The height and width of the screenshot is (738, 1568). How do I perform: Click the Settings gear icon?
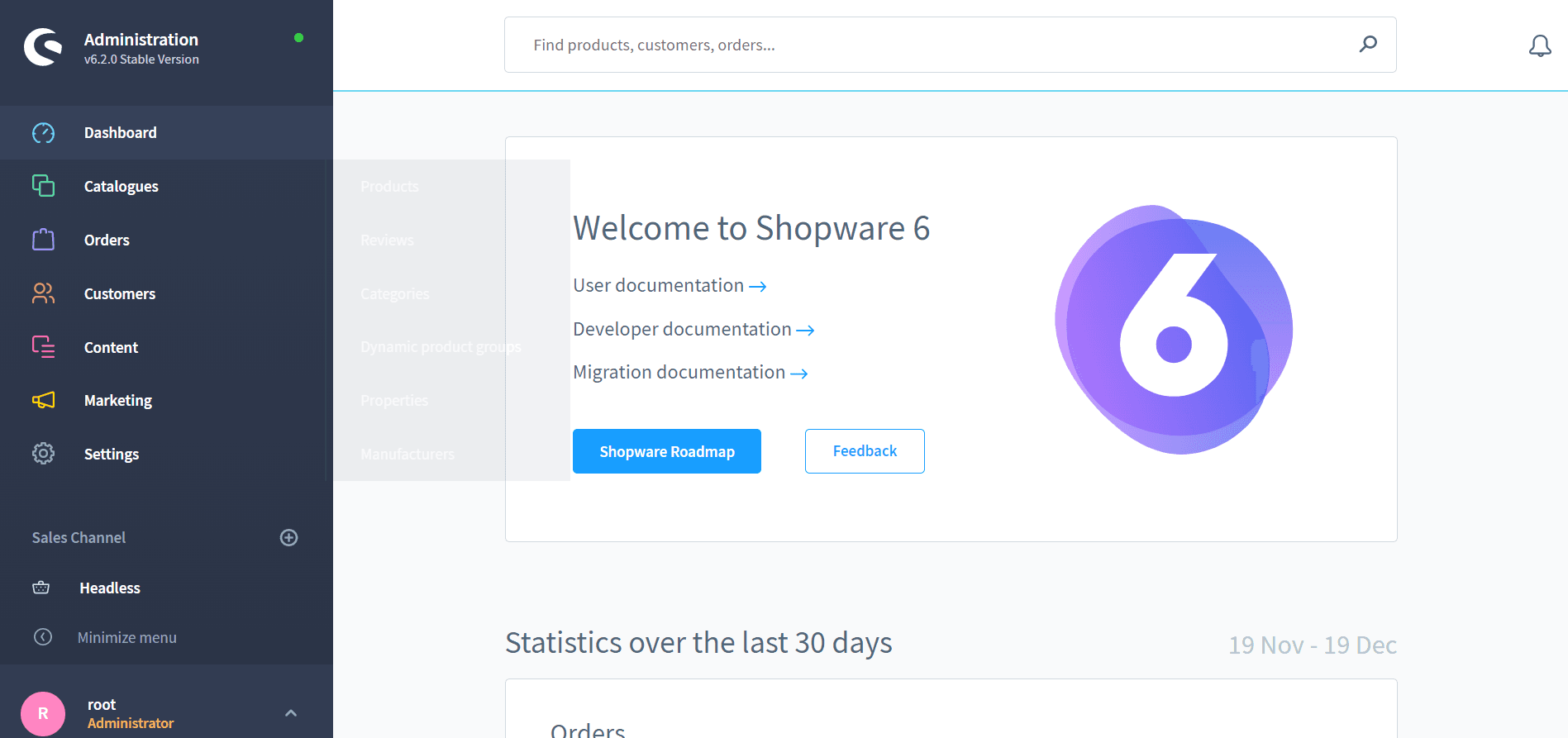43,454
